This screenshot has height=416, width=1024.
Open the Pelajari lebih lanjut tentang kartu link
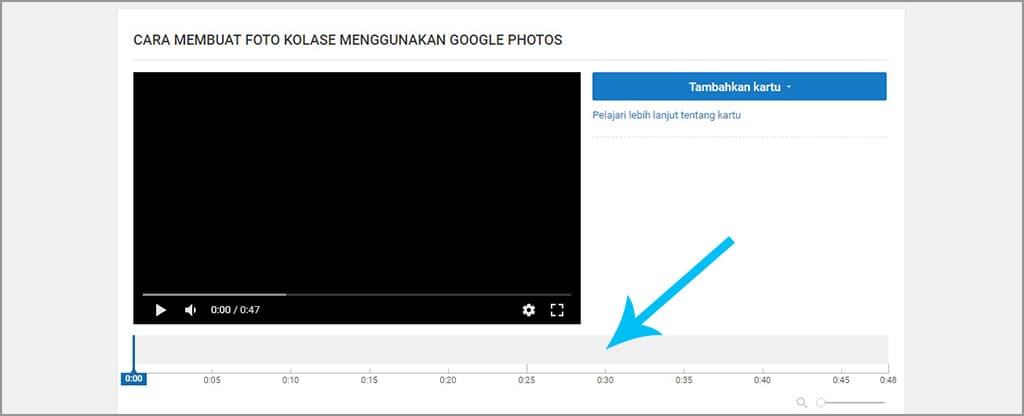[x=666, y=115]
